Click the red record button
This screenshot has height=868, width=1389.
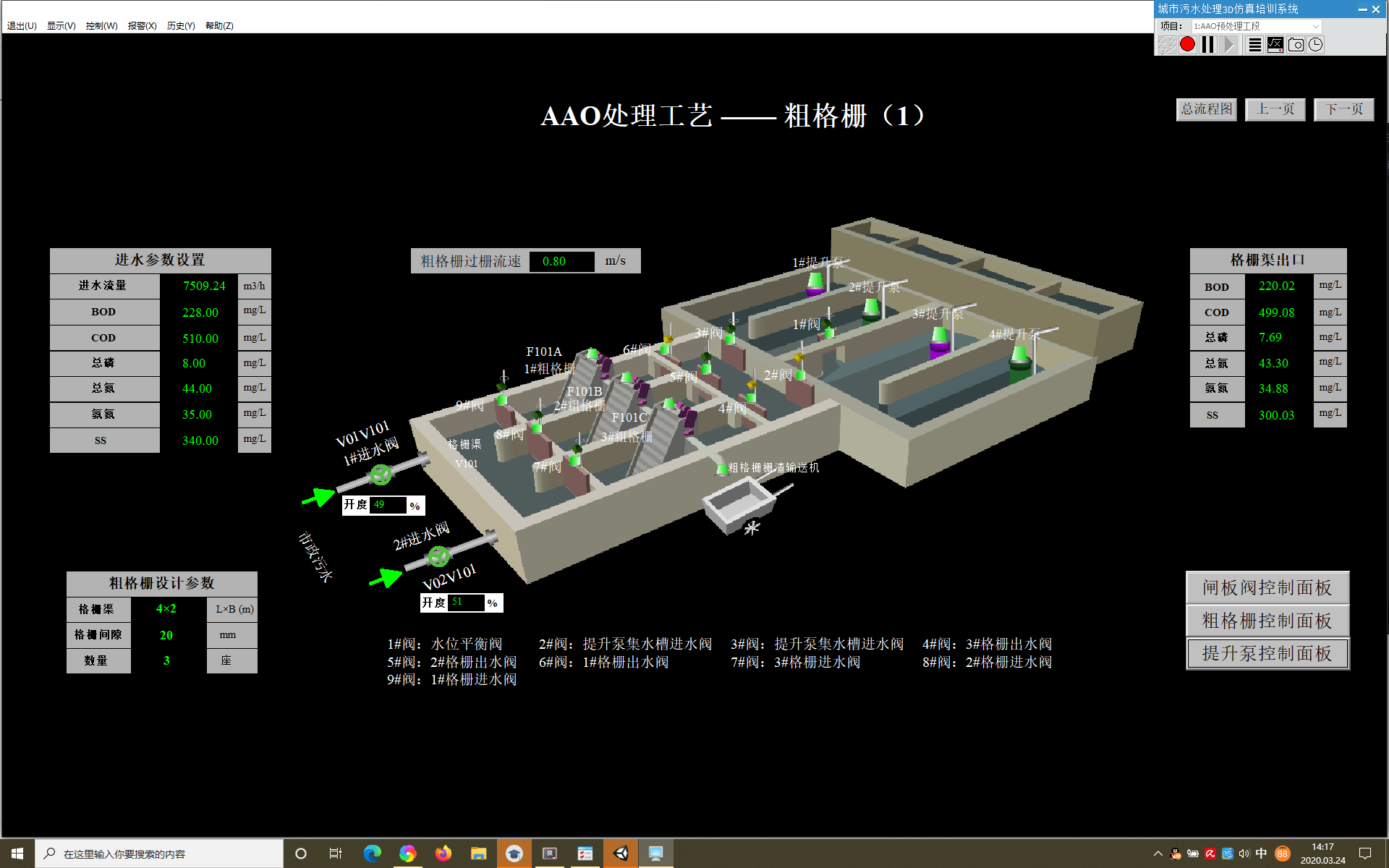[x=1187, y=45]
